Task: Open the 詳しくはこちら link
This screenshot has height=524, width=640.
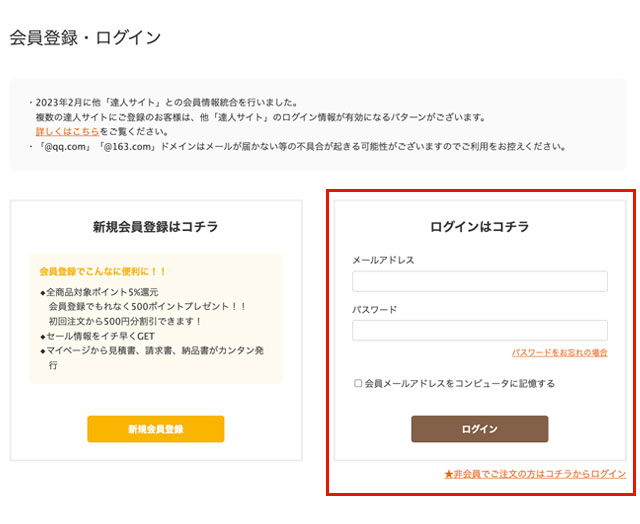Action: [67, 132]
